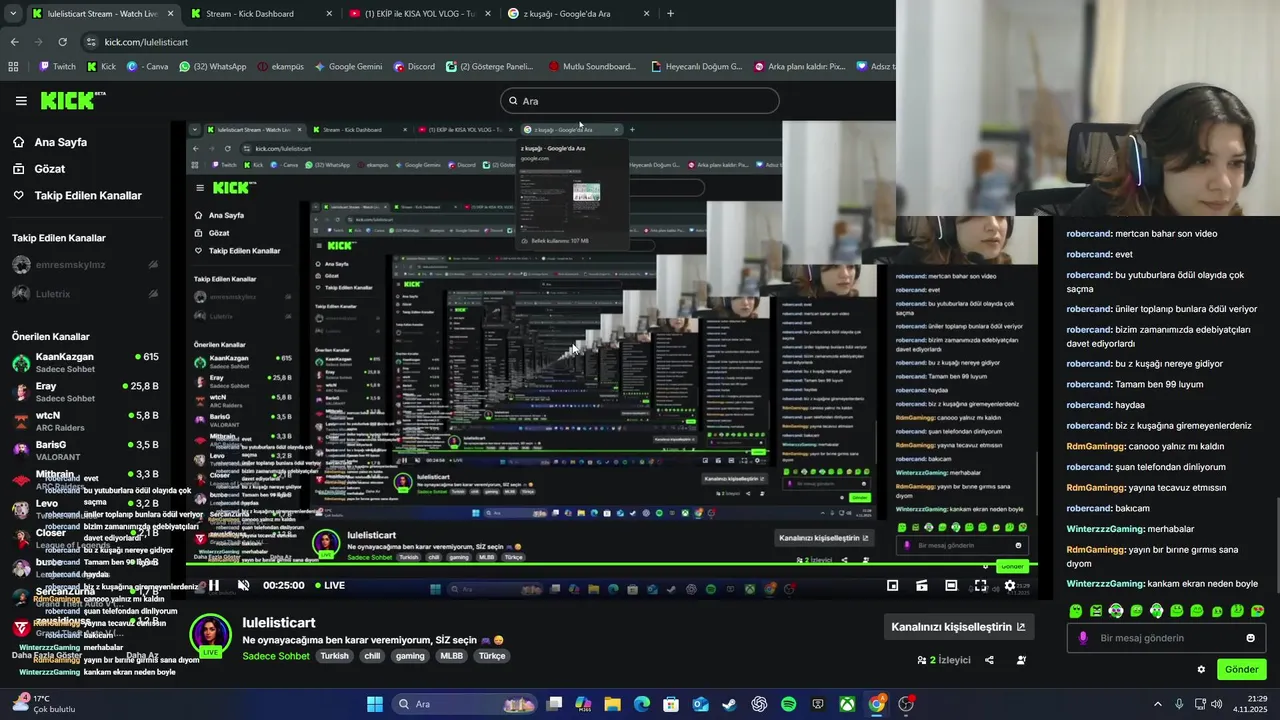Select the MLBB stream tag

pos(451,656)
